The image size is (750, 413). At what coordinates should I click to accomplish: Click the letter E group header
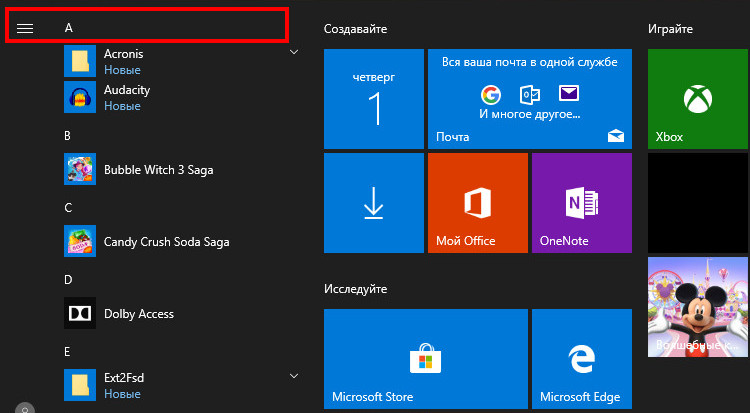(x=67, y=352)
